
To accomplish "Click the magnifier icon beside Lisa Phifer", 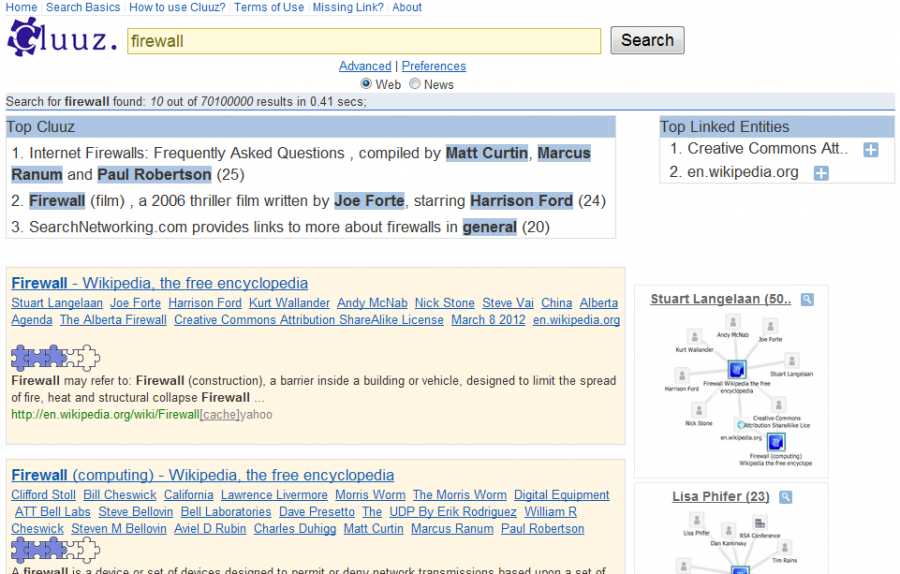I will (x=786, y=497).
